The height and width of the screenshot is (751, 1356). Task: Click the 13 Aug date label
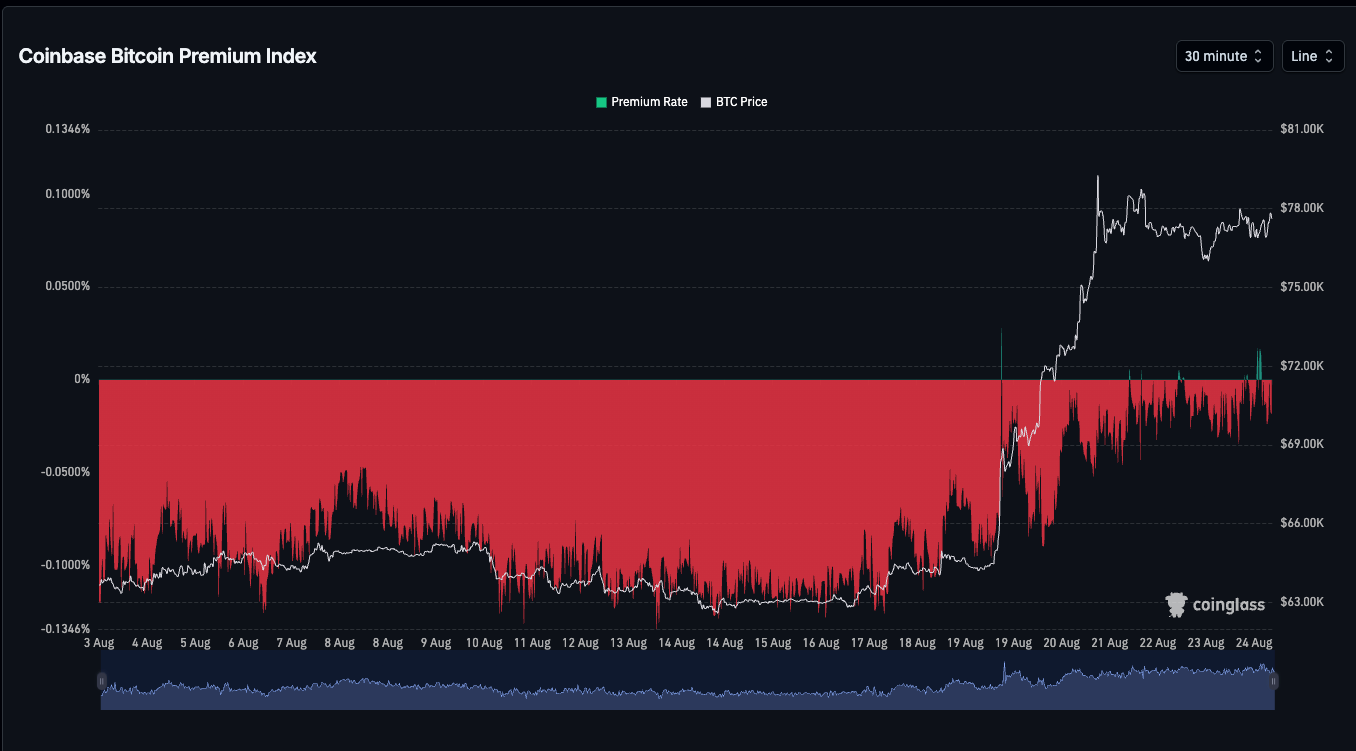tap(628, 643)
